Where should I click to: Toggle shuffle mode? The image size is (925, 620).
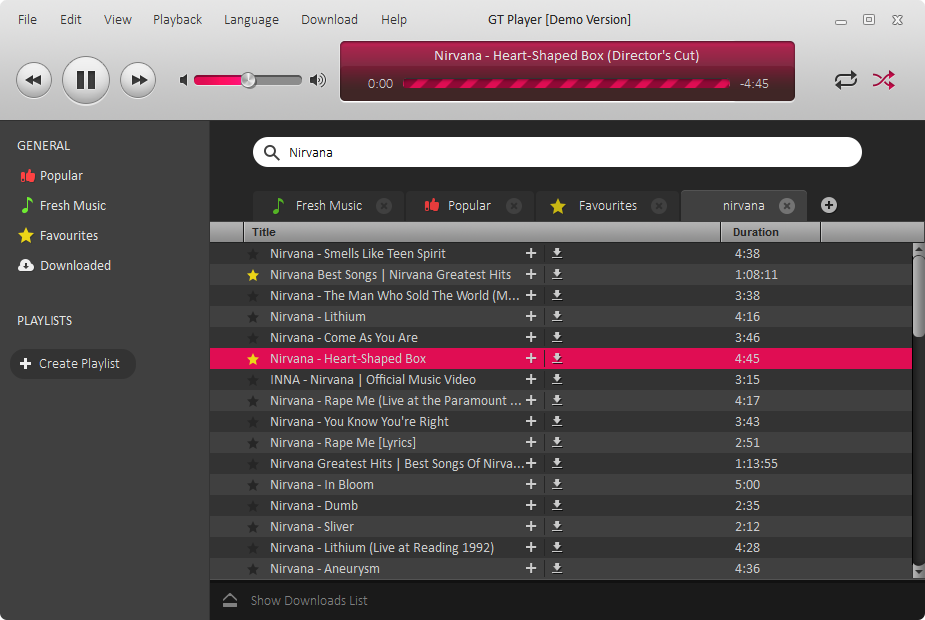pos(883,80)
